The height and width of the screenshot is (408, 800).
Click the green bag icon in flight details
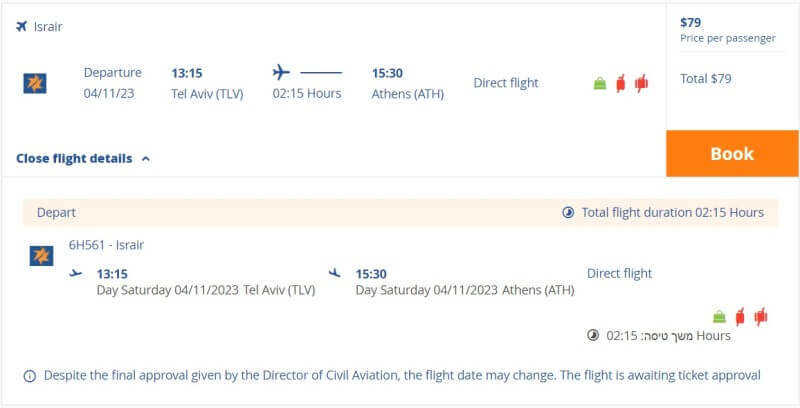pyautogui.click(x=719, y=317)
